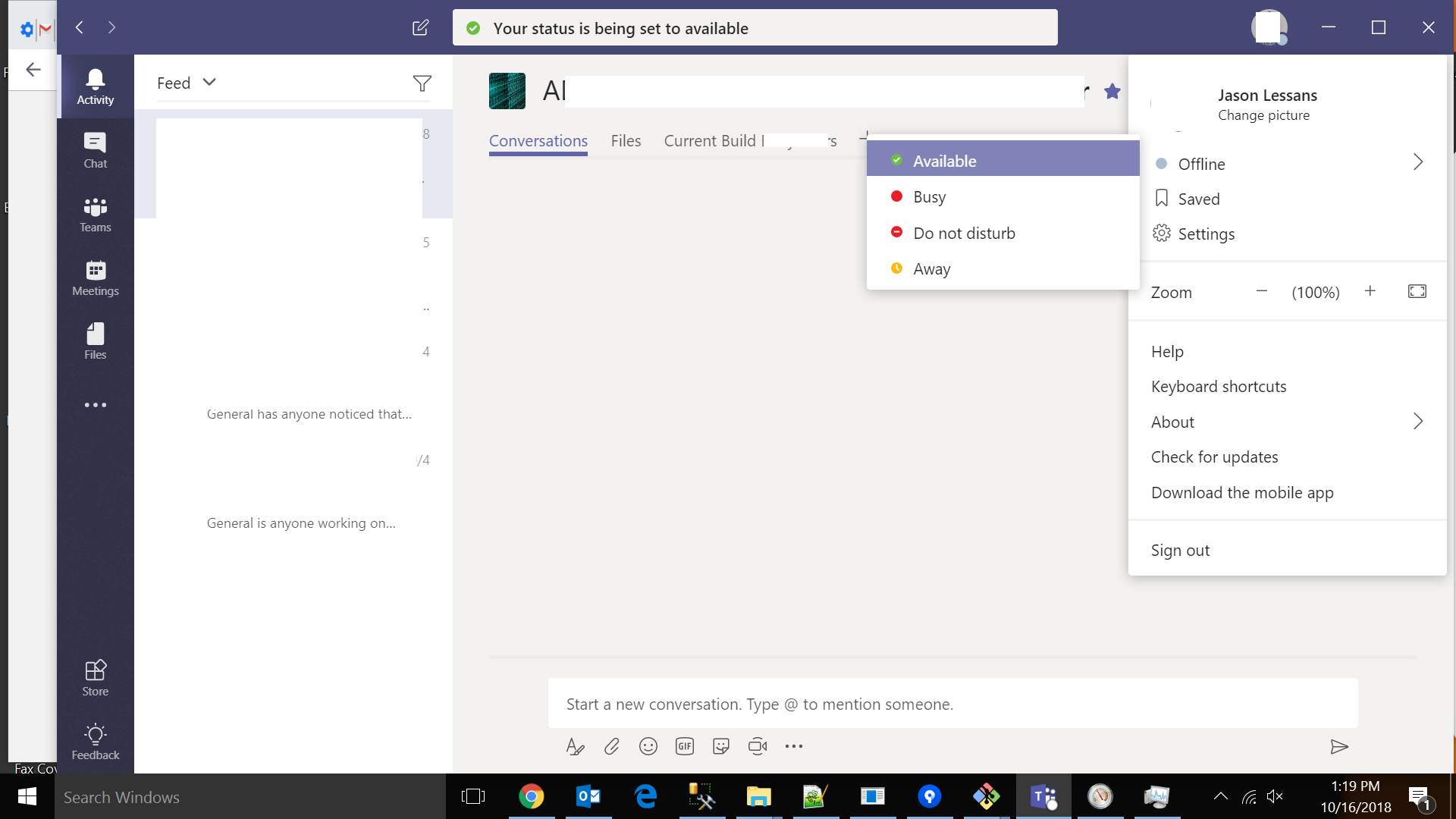Click the Feedback sidebar icon
Viewport: 1456px width, 819px height.
[94, 742]
